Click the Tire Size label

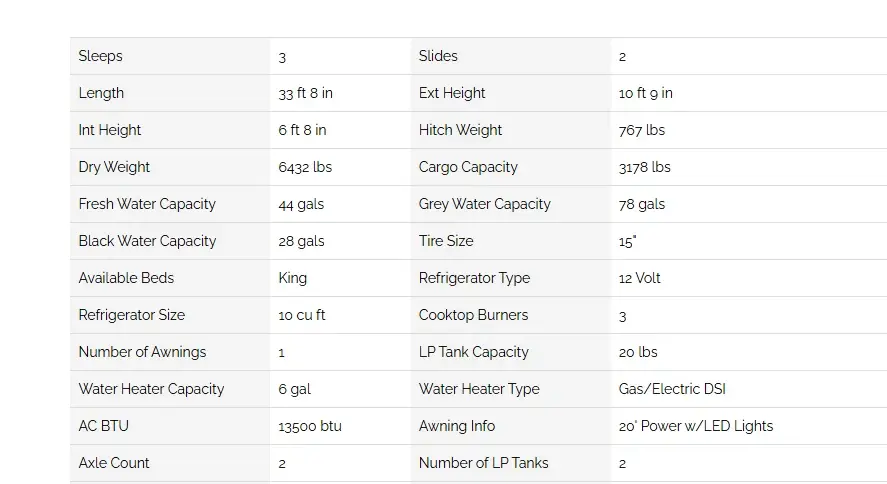pos(446,241)
